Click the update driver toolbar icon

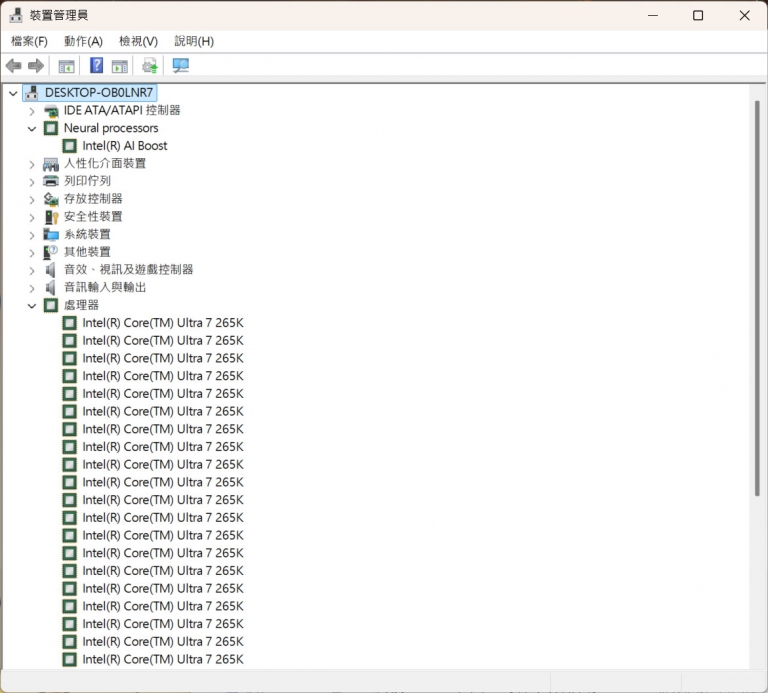(150, 66)
